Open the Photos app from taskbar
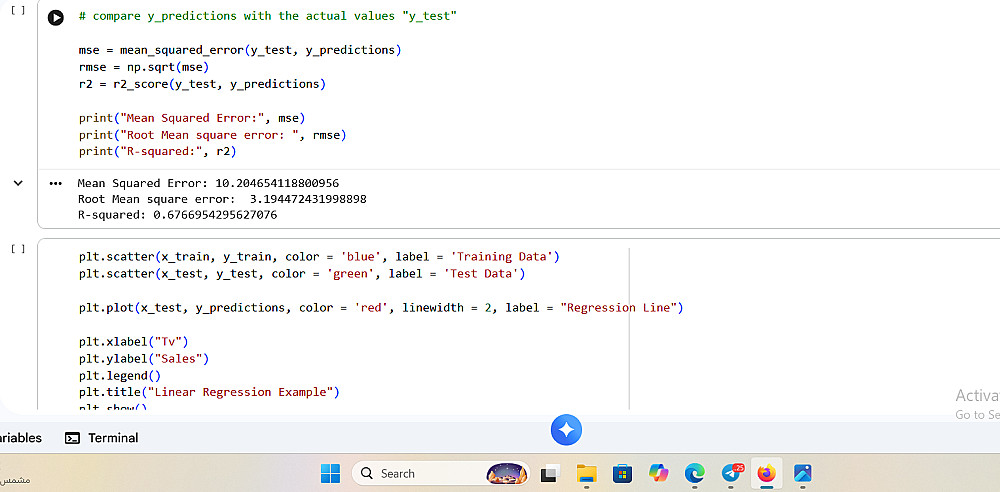Image resolution: width=1000 pixels, height=492 pixels. click(802, 473)
